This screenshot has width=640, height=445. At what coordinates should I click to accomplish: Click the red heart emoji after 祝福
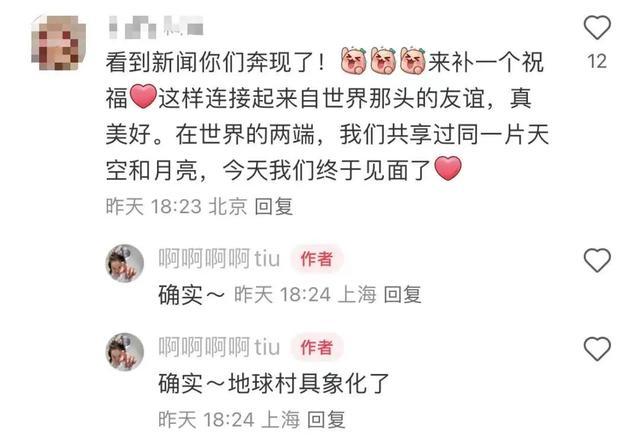(143, 96)
